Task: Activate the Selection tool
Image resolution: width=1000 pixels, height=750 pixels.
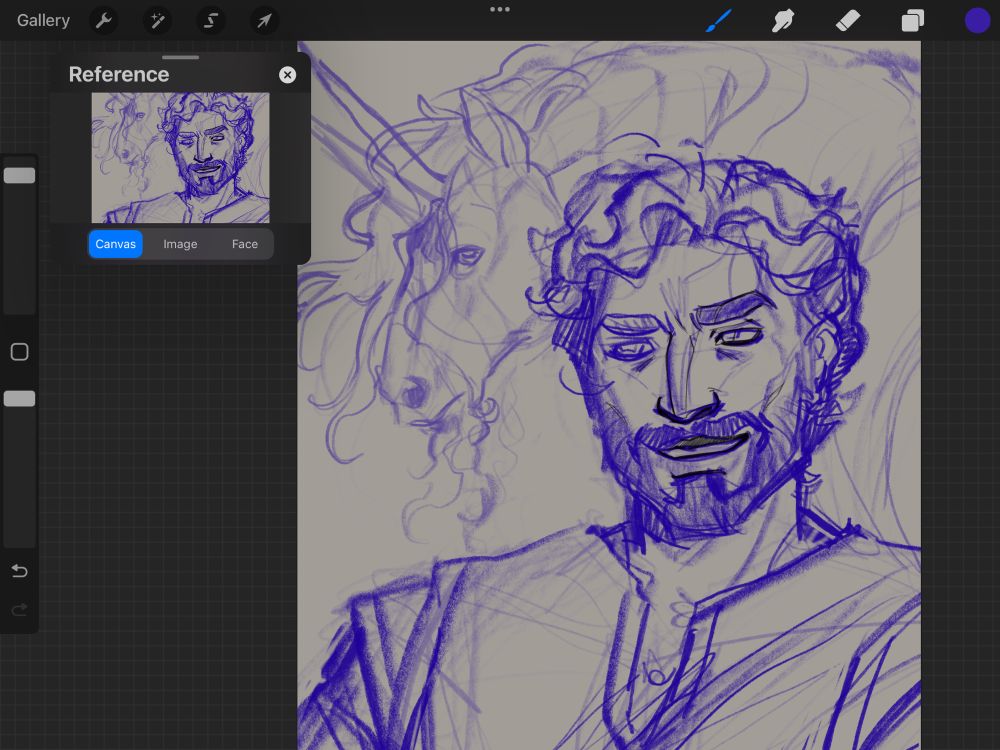Action: pyautogui.click(x=211, y=20)
